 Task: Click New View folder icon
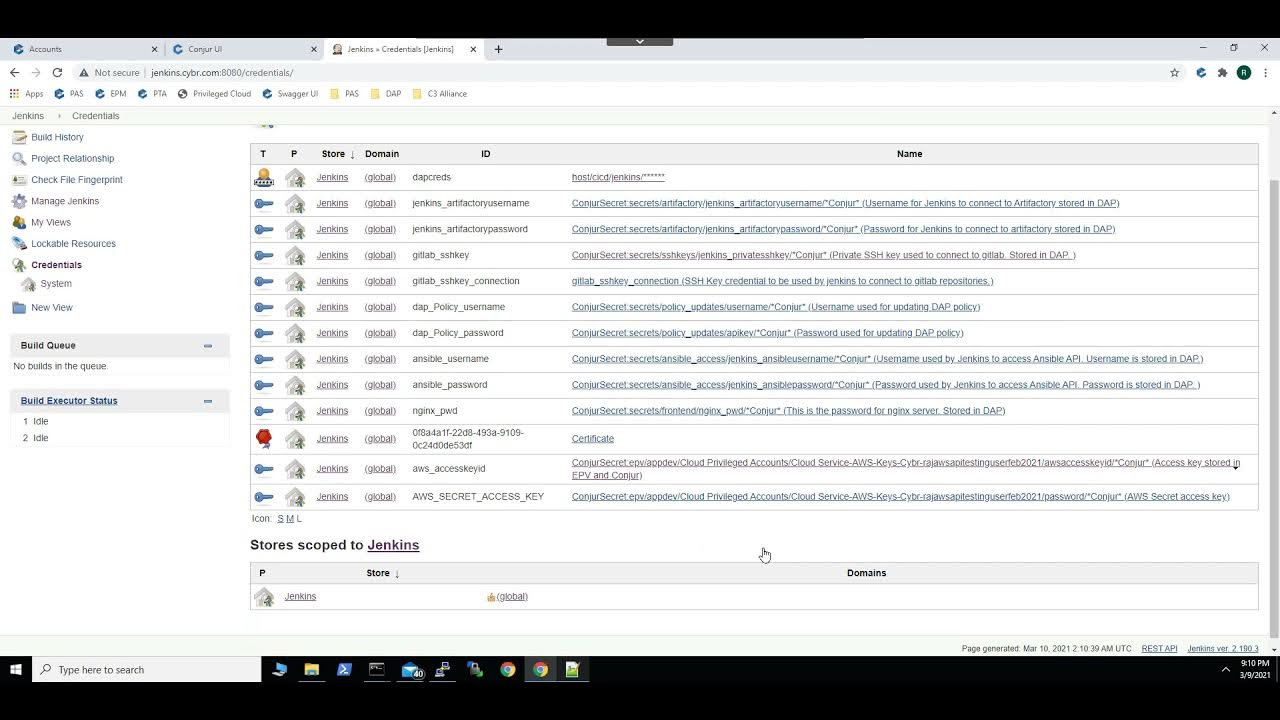(x=19, y=308)
